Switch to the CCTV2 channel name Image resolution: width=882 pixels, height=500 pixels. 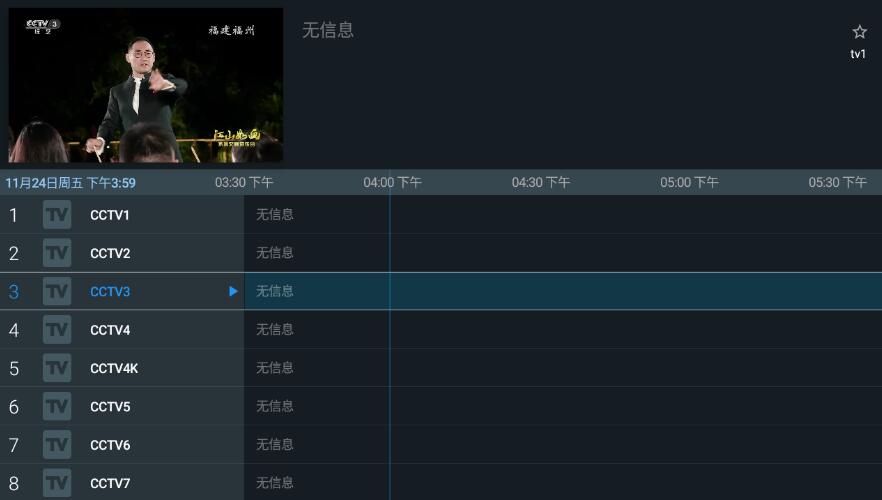[x=110, y=253]
